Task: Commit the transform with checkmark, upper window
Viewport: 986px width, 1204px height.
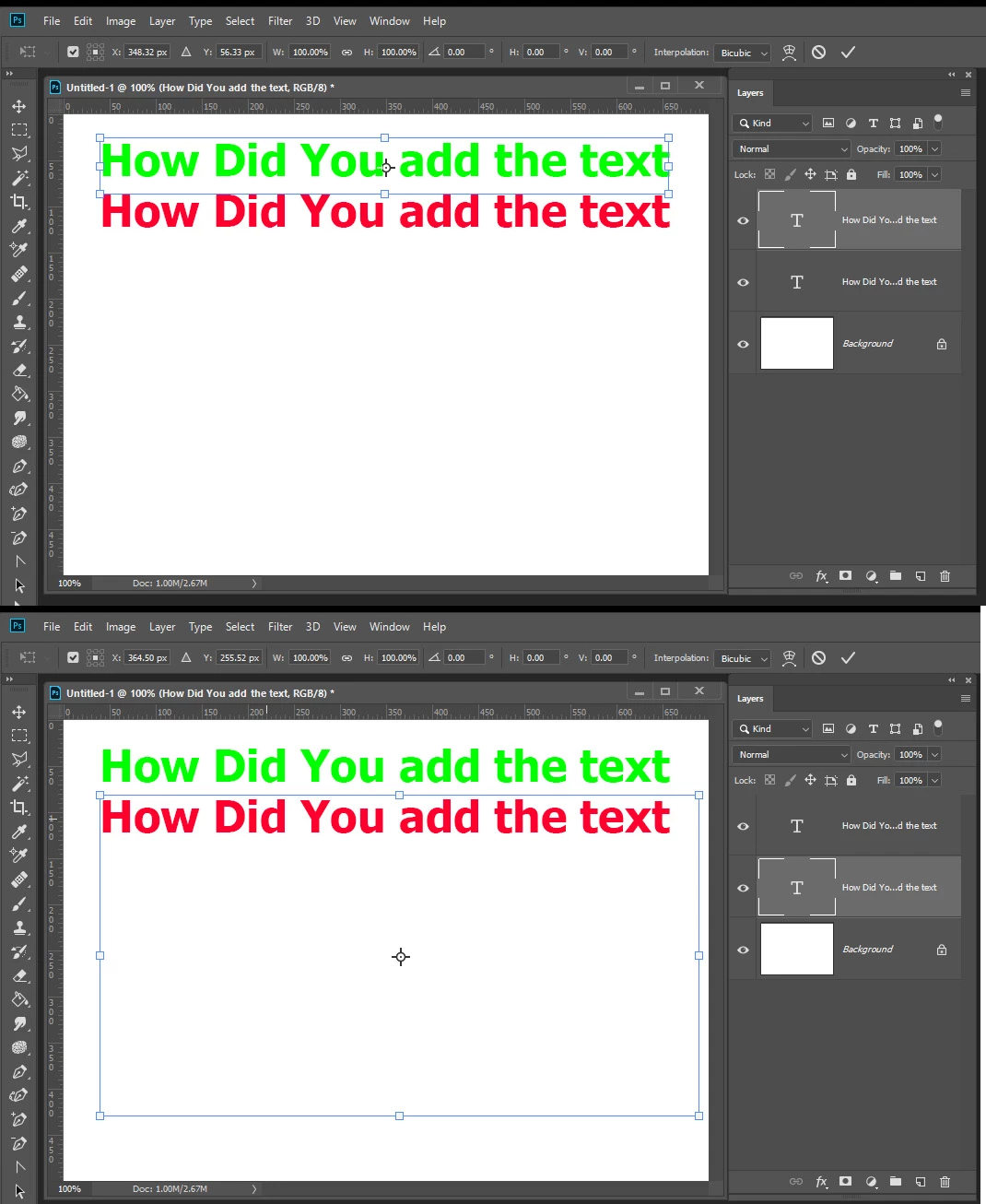Action: pyautogui.click(x=848, y=53)
